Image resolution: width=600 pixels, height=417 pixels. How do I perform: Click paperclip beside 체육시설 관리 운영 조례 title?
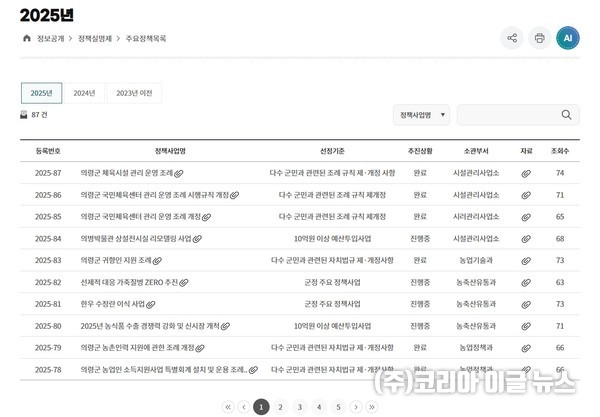(179, 174)
